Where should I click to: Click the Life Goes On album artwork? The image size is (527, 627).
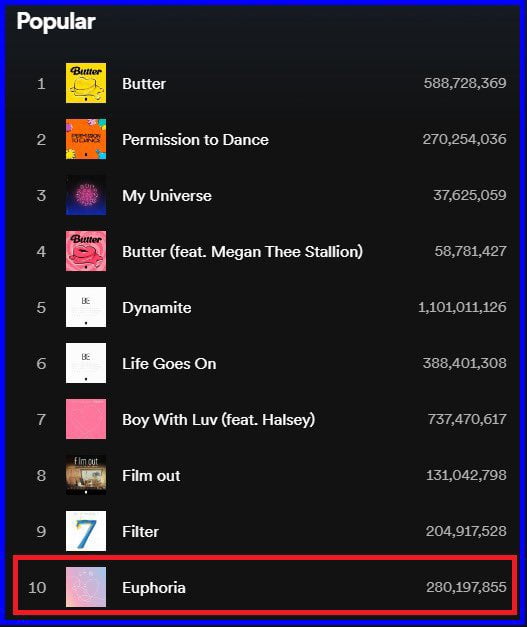(x=86, y=363)
